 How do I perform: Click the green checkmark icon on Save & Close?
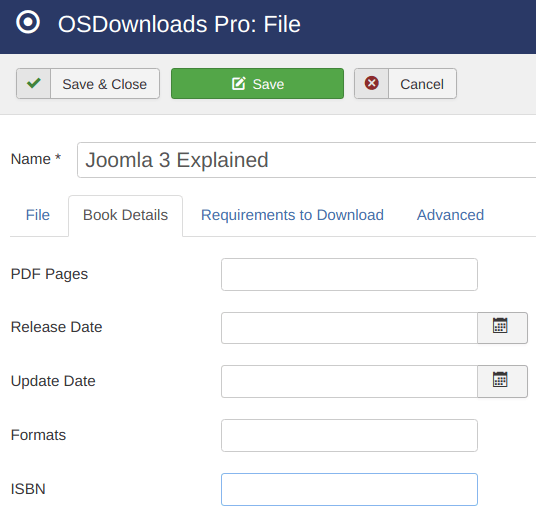tap(34, 83)
